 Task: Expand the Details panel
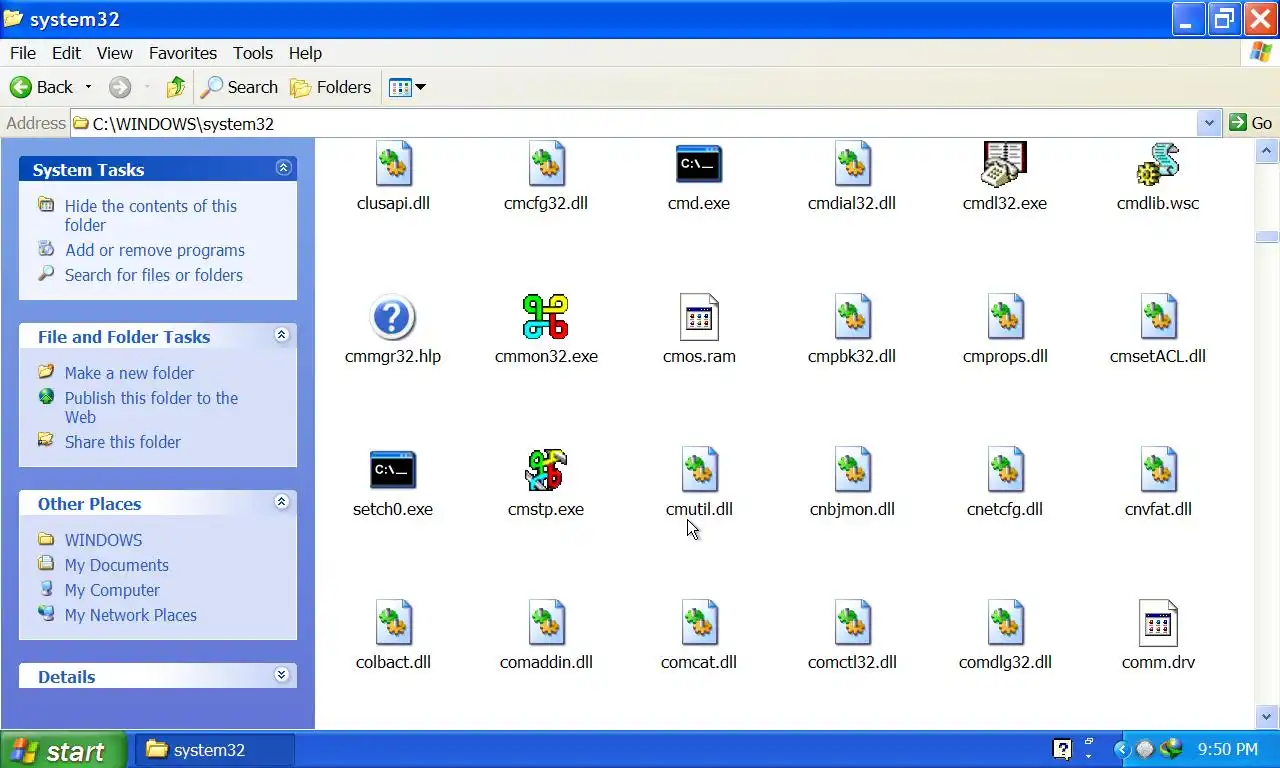point(282,675)
